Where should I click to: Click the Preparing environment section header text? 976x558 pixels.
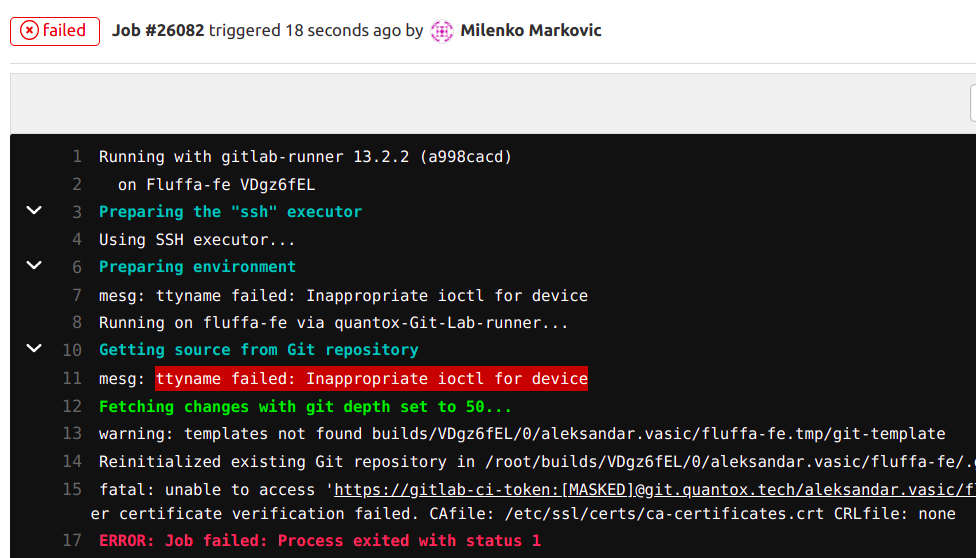(x=197, y=267)
